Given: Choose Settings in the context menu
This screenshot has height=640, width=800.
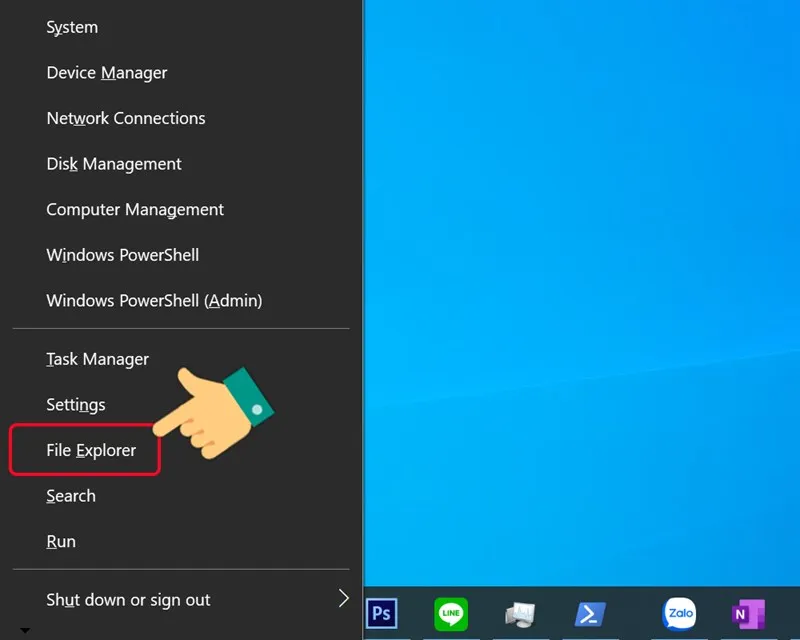Looking at the screenshot, I should (76, 405).
